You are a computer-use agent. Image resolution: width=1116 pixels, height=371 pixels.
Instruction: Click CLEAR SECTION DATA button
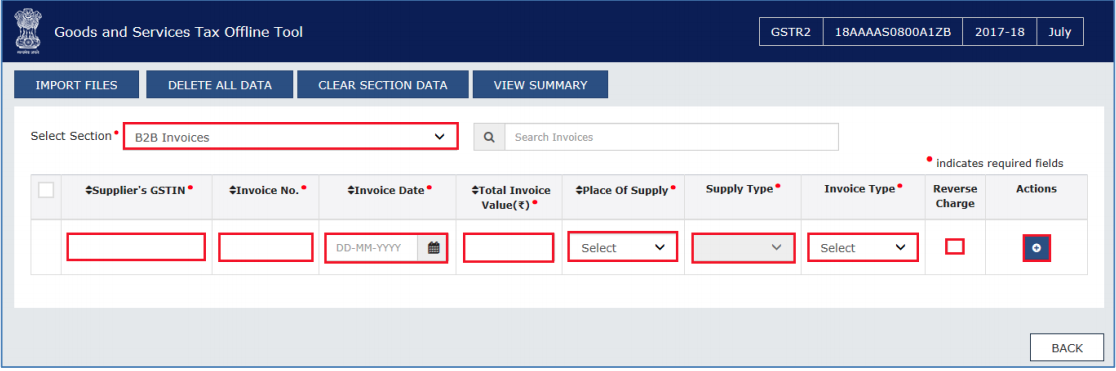pyautogui.click(x=383, y=85)
